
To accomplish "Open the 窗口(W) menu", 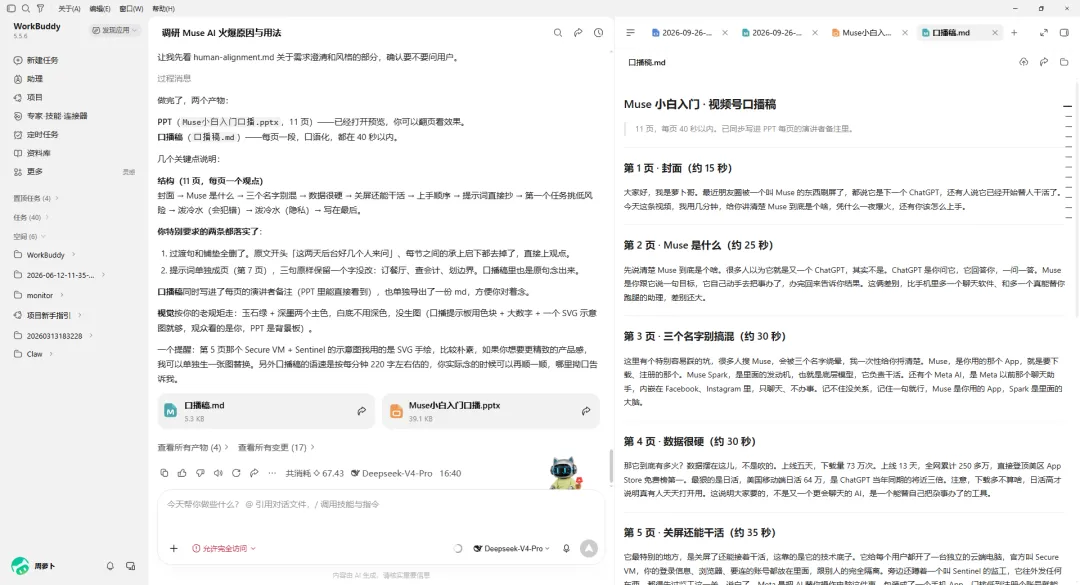I will point(131,9).
